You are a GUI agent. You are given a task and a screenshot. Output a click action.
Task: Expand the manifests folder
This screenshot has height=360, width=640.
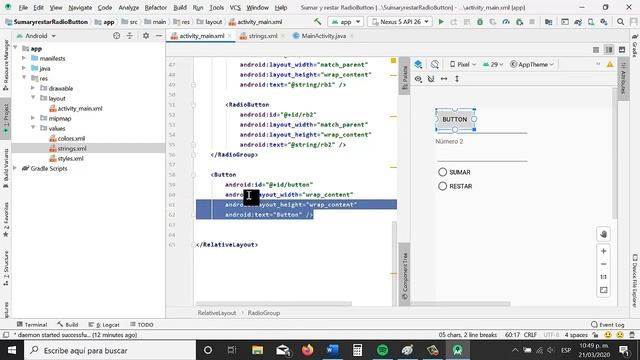pos(24,58)
